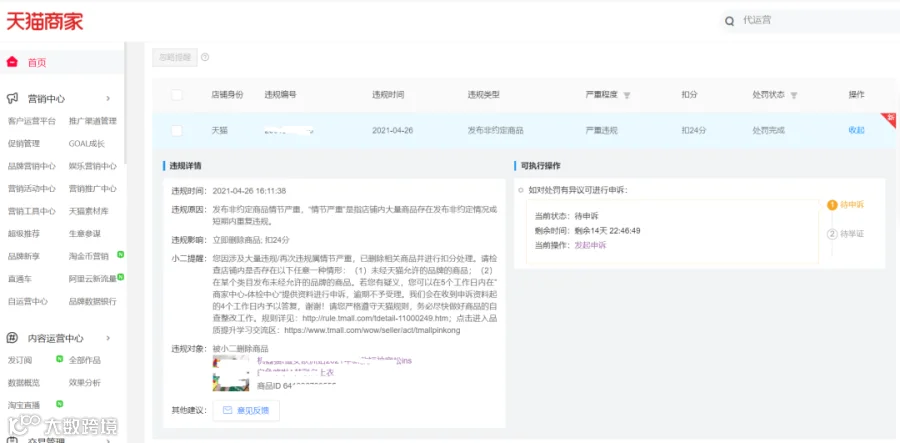The height and width of the screenshot is (443, 900).
Task: Collapse the row with 收起 link
Action: pos(856,130)
